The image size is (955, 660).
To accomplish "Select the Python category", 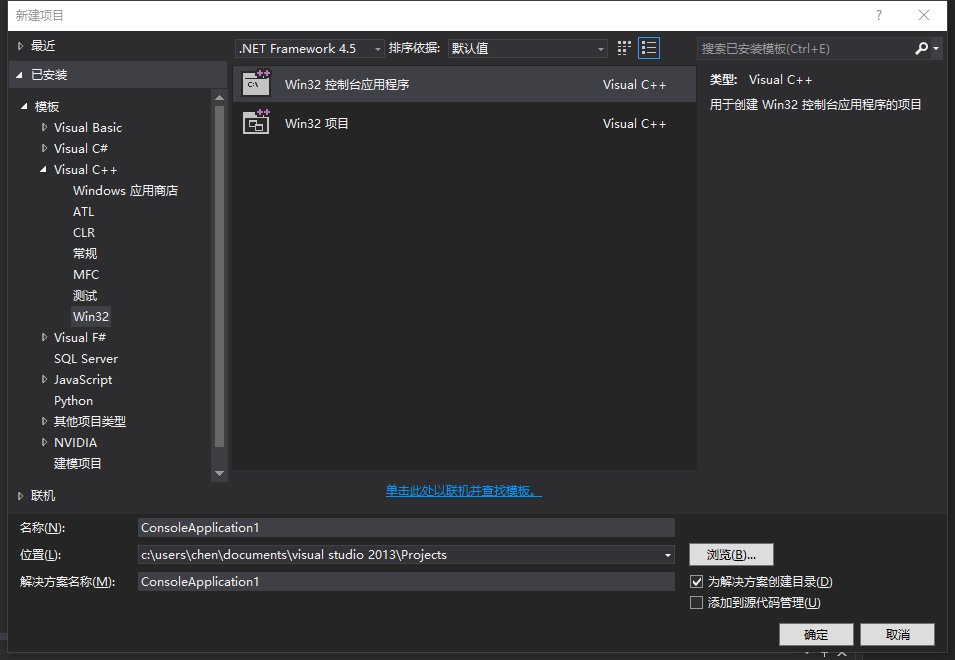I will pyautogui.click(x=74, y=401).
